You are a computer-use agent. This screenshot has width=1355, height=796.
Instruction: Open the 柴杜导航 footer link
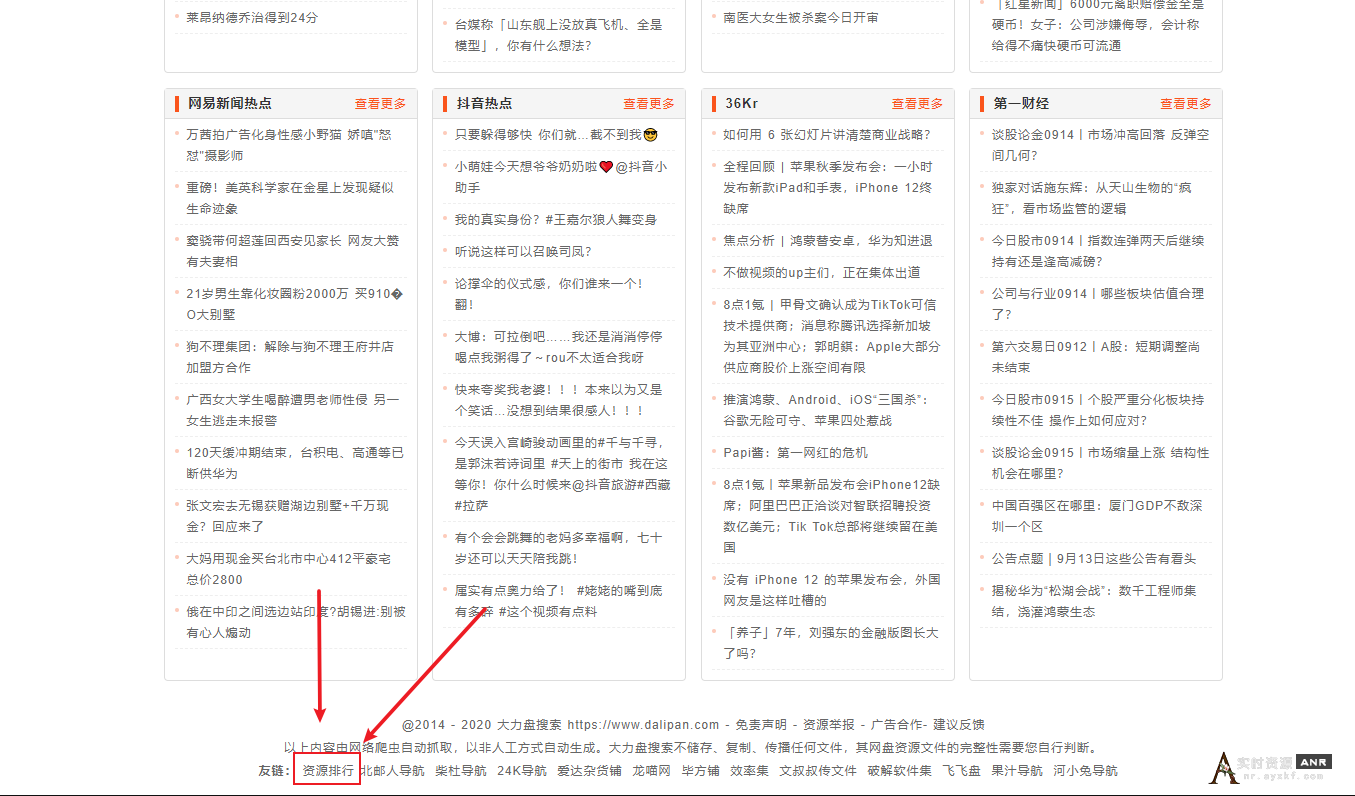pos(461,771)
